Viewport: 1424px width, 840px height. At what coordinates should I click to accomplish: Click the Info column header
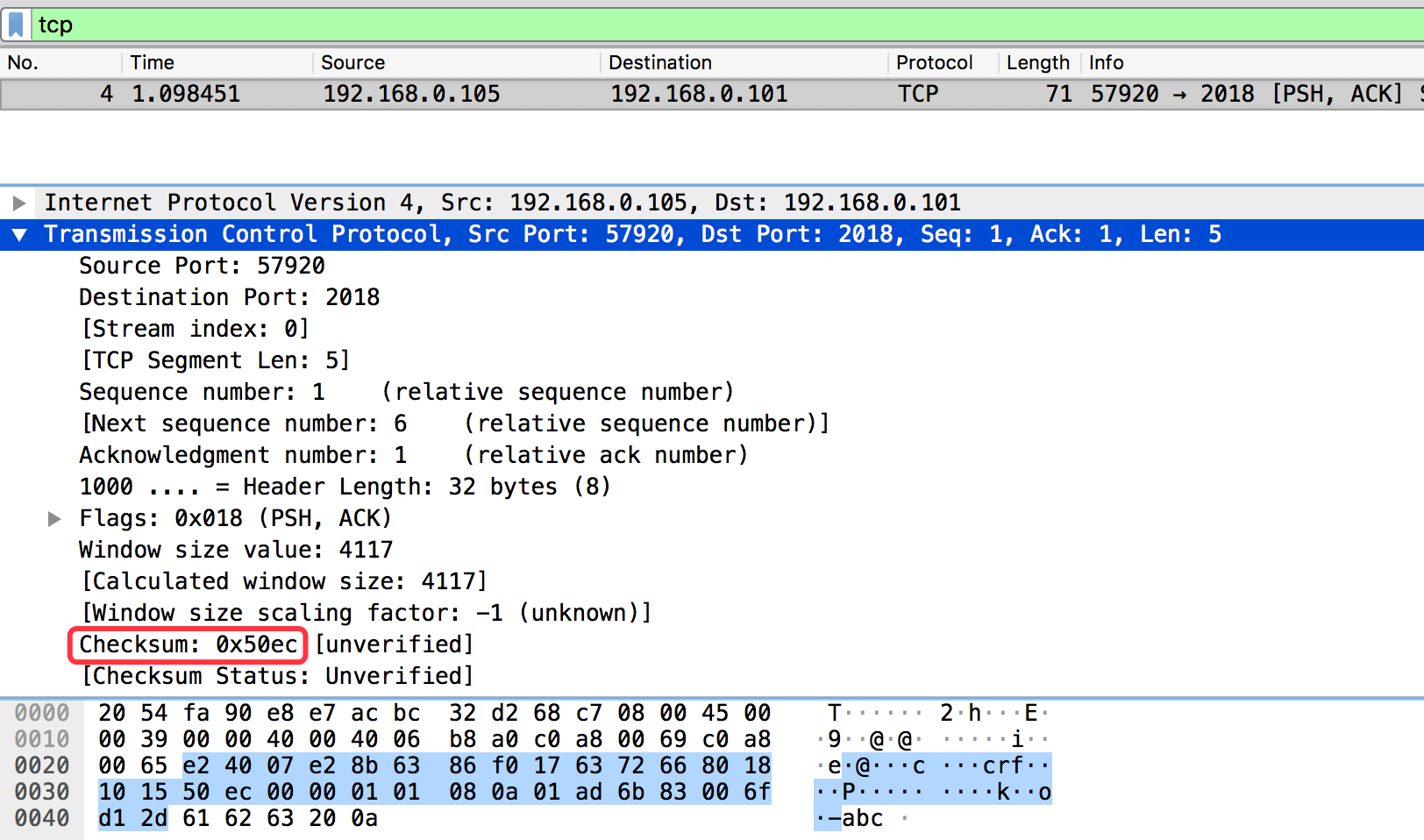(1106, 62)
